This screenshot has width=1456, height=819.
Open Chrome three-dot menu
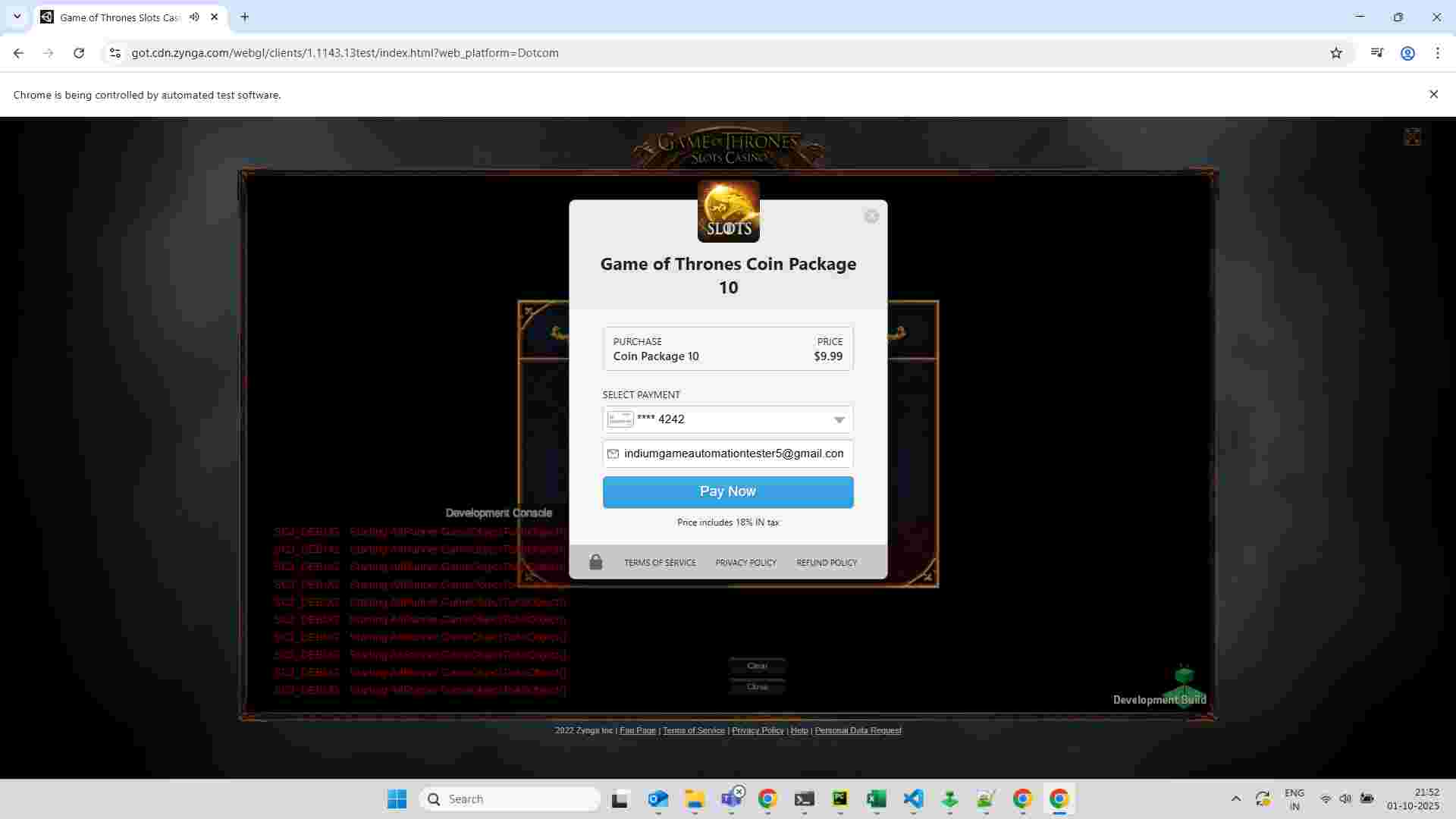pos(1437,53)
